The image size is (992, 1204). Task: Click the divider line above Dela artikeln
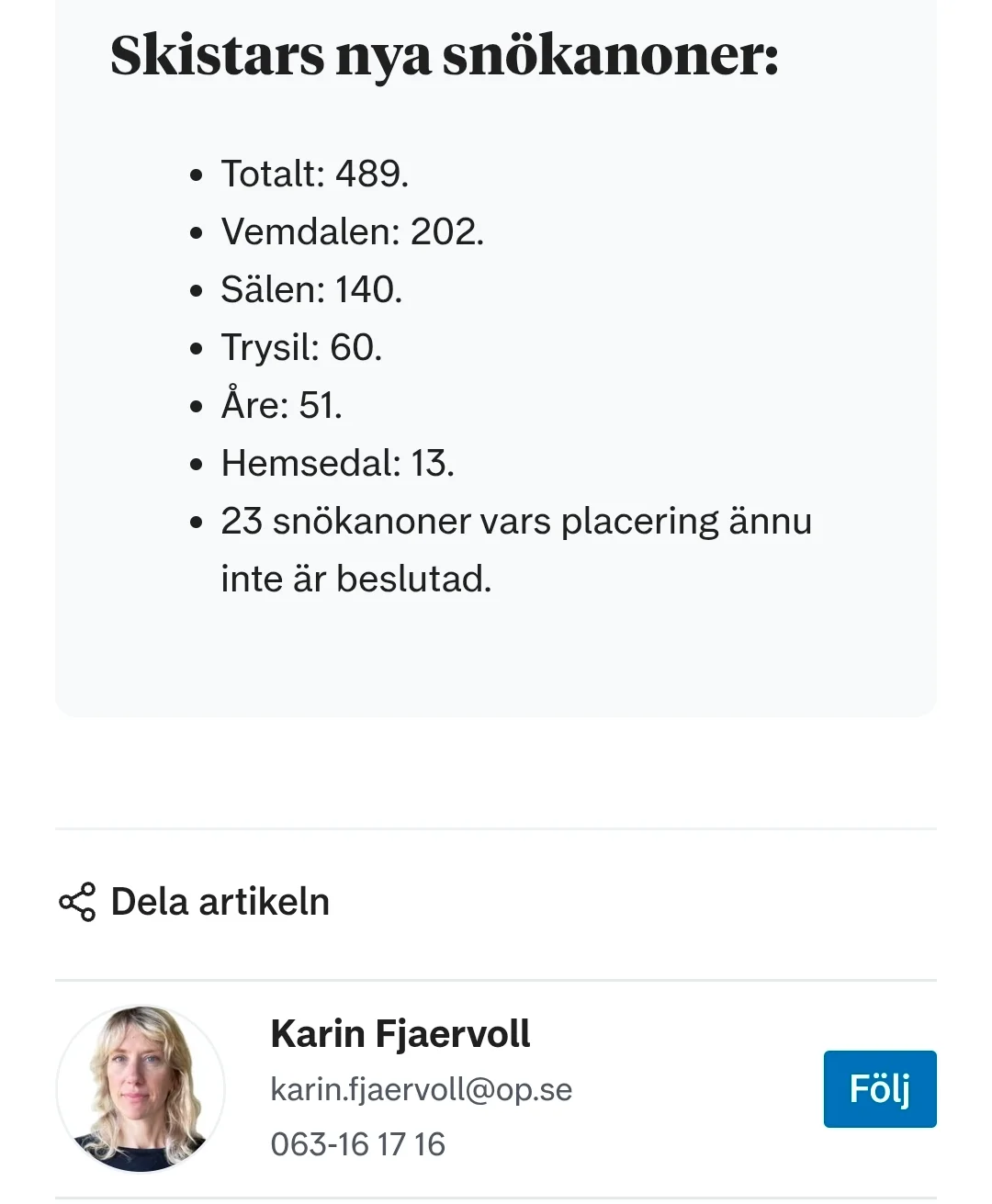coord(496,828)
